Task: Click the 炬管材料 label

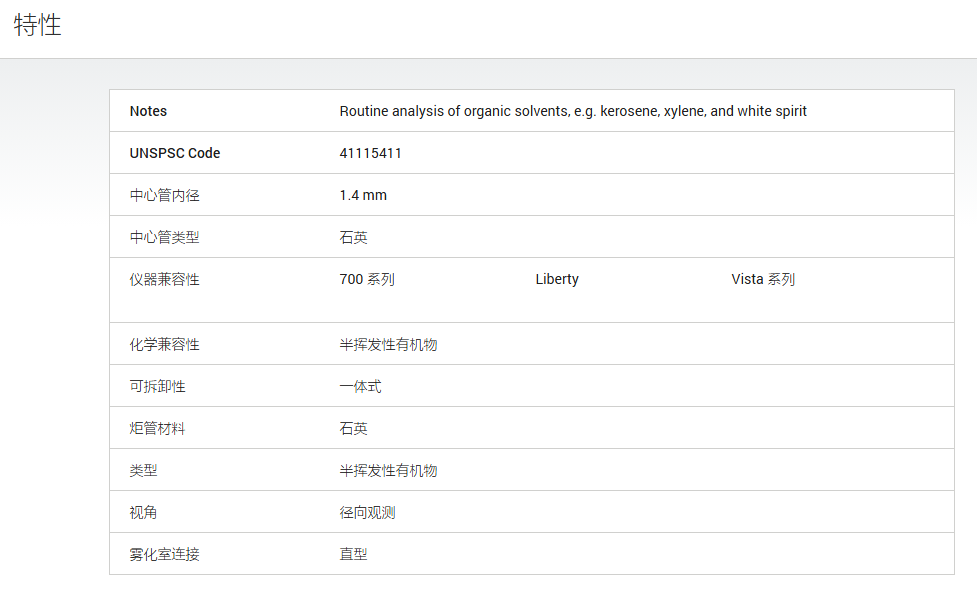Action: (x=158, y=429)
